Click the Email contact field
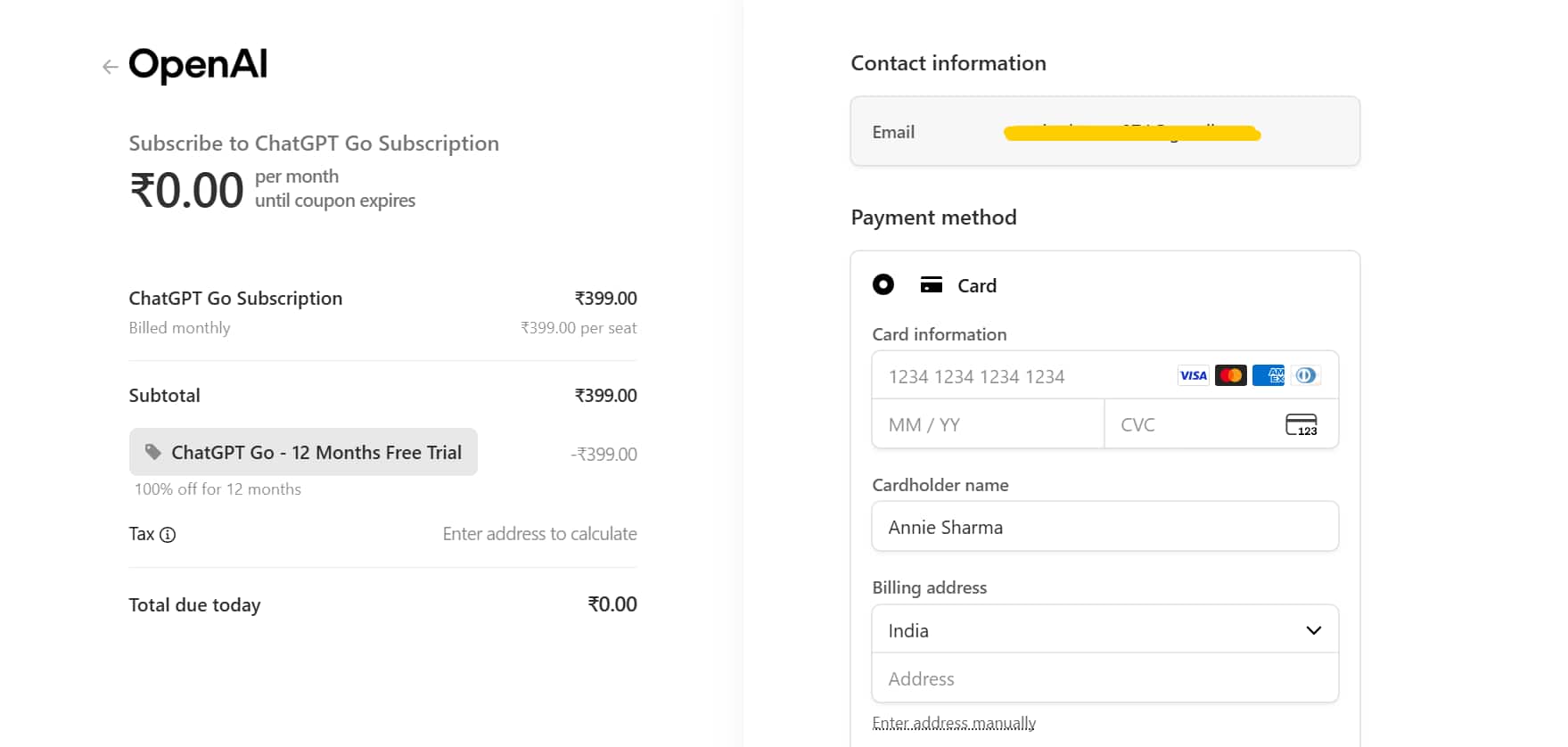This screenshot has width=1568, height=747. coord(1105,131)
